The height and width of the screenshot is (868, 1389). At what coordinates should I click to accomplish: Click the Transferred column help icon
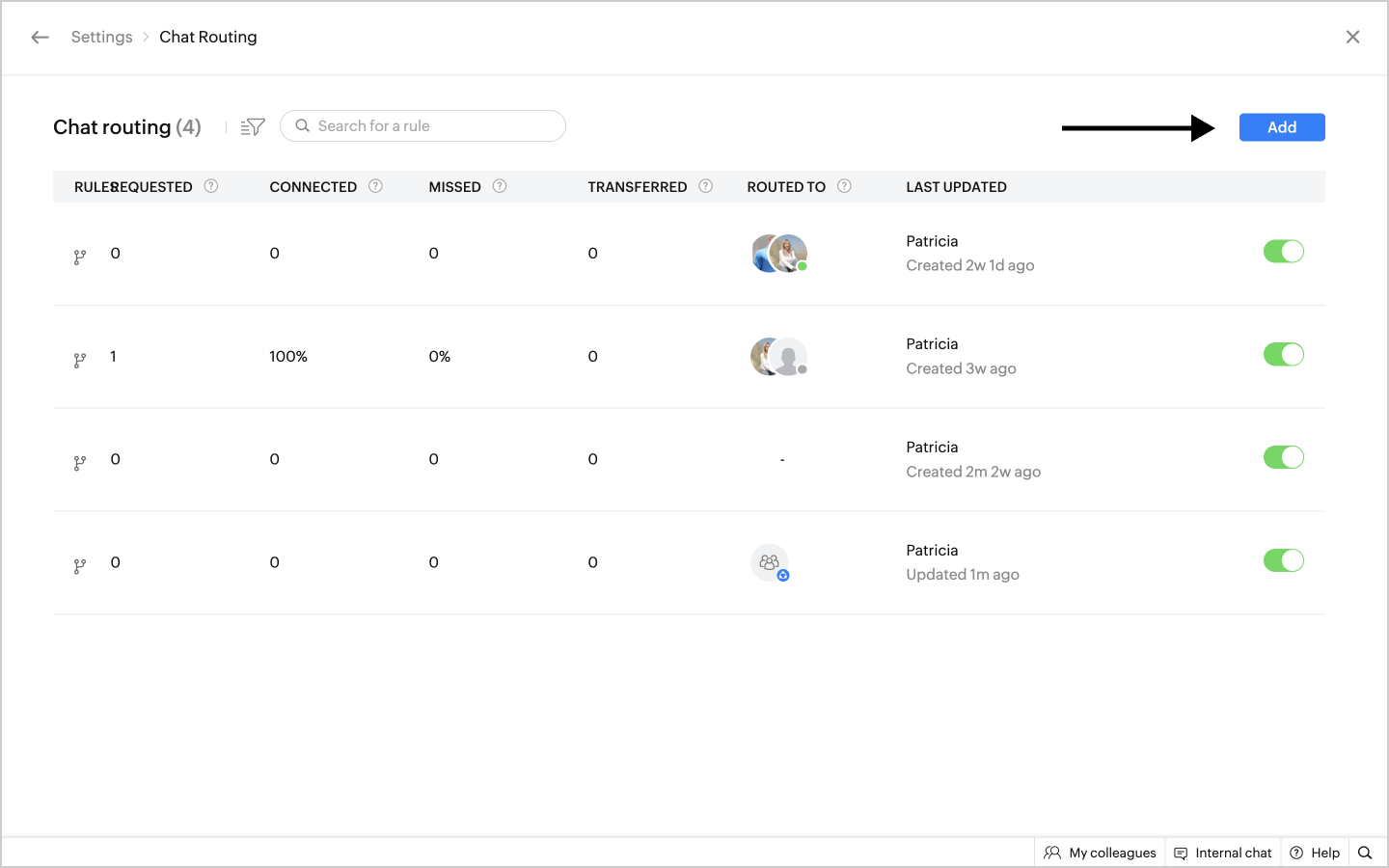pyautogui.click(x=706, y=186)
